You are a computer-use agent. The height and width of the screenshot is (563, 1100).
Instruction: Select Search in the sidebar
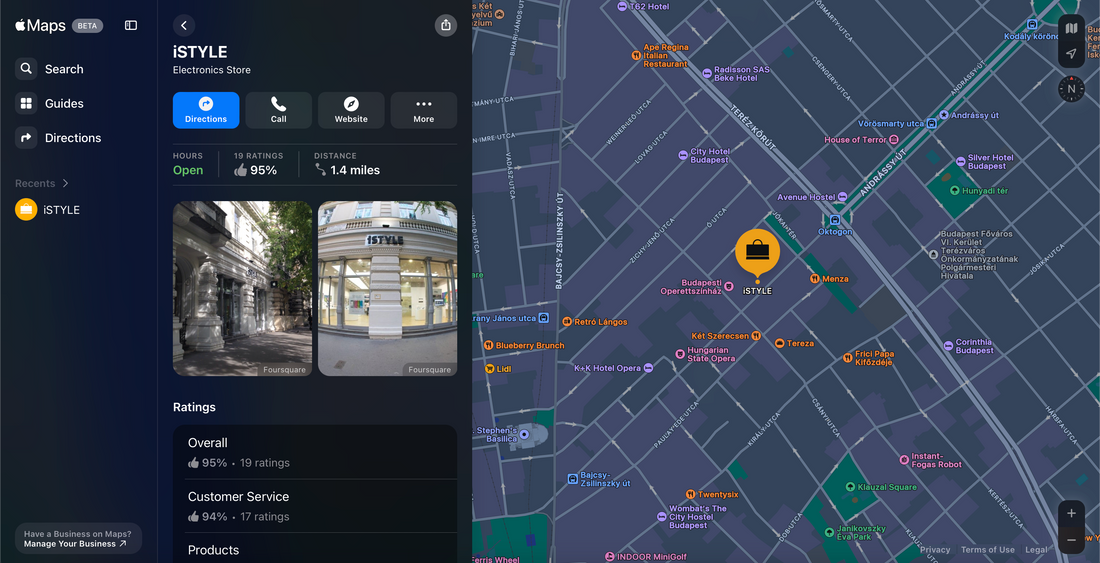click(63, 69)
